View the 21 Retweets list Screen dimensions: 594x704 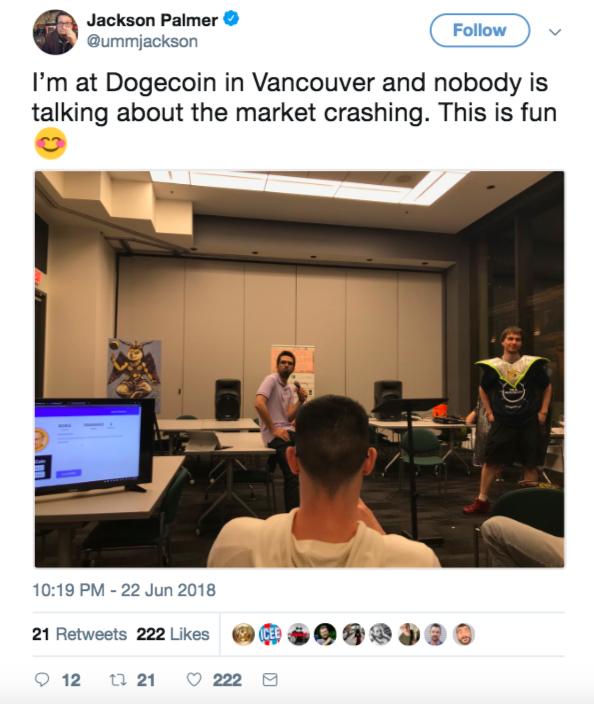[x=79, y=634]
